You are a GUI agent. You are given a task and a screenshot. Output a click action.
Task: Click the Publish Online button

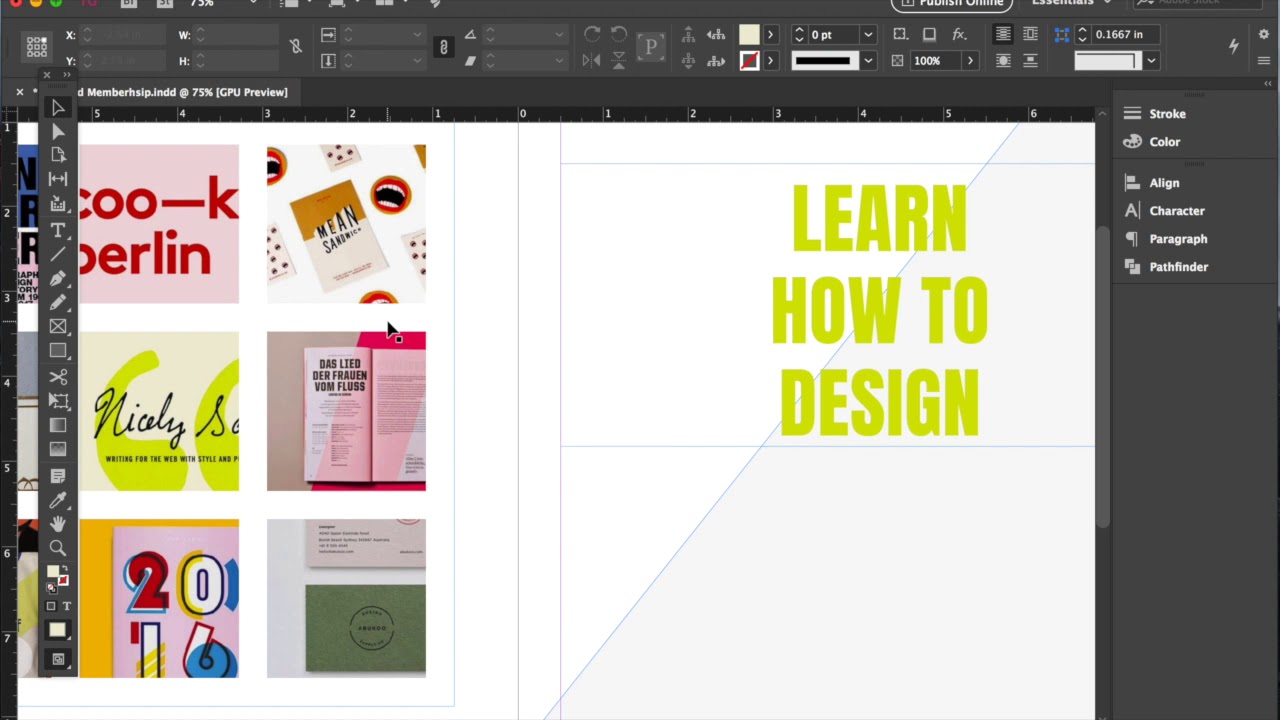pos(951,4)
